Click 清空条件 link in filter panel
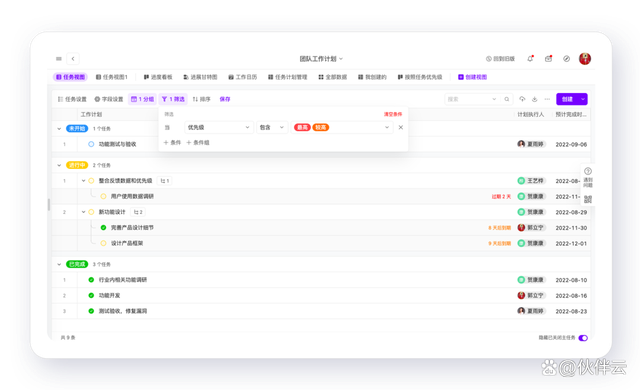Screen dimensions: 640x390 coord(393,114)
